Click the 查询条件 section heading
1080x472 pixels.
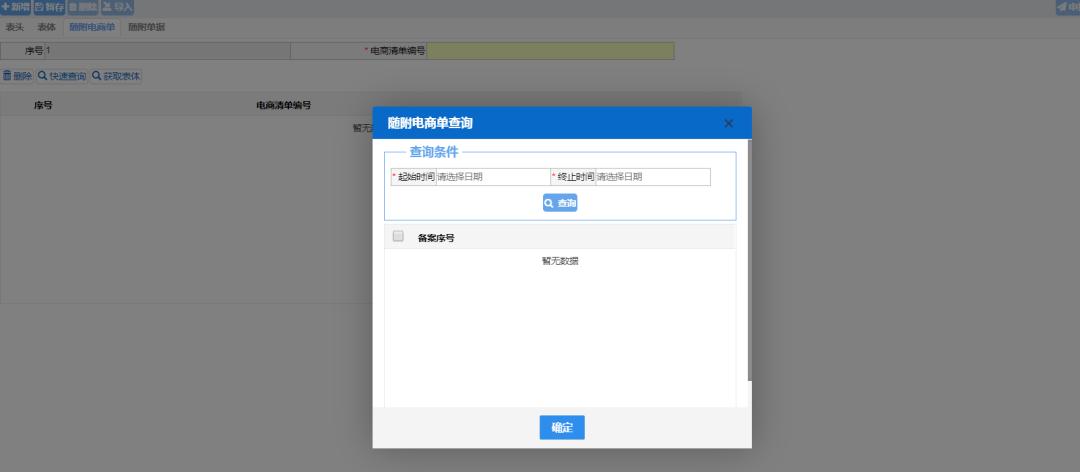click(434, 152)
